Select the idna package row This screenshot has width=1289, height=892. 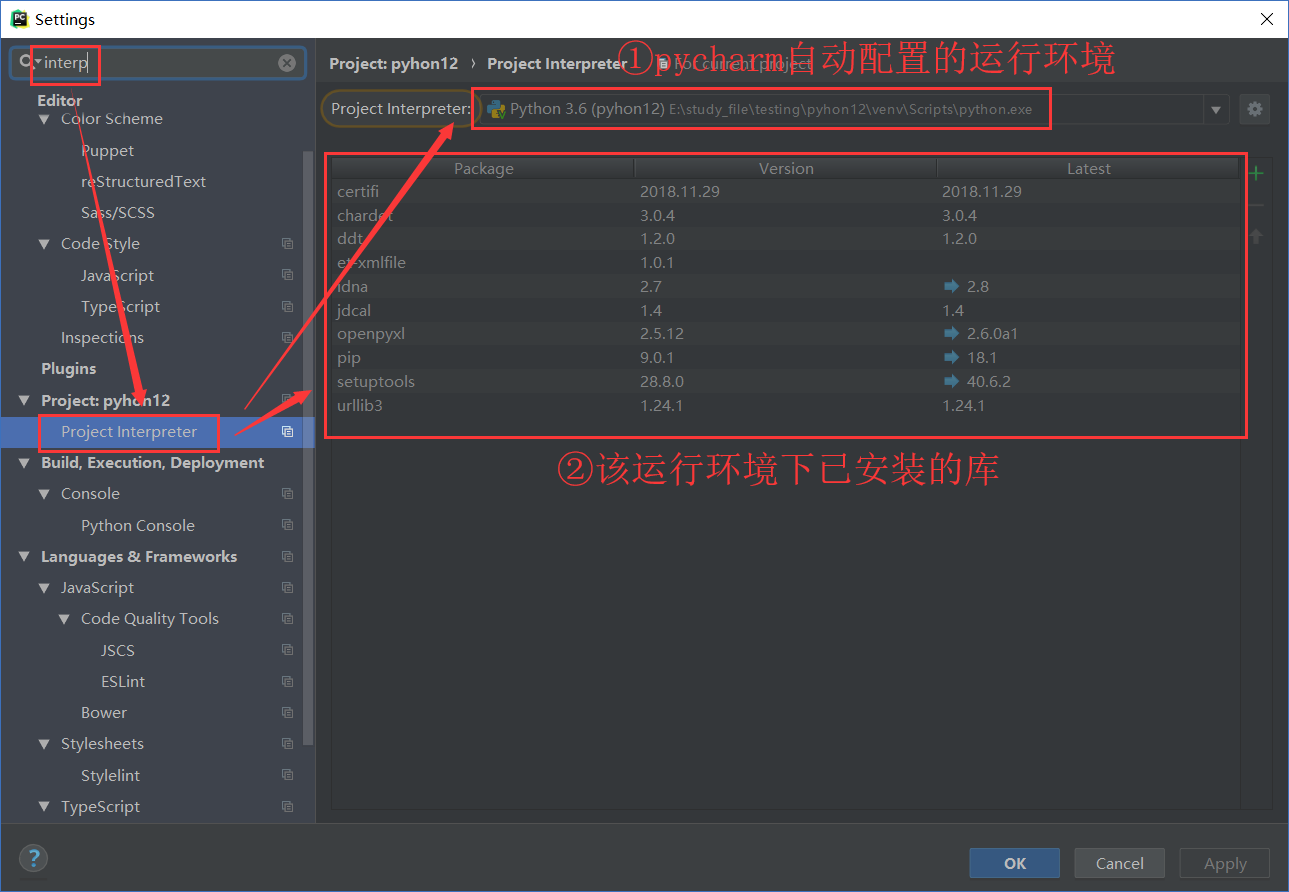pos(786,286)
